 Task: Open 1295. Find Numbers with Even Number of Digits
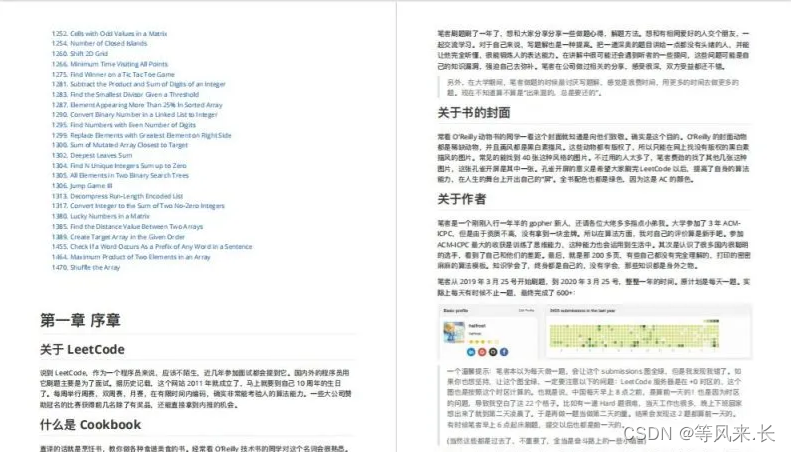pyautogui.click(x=124, y=125)
